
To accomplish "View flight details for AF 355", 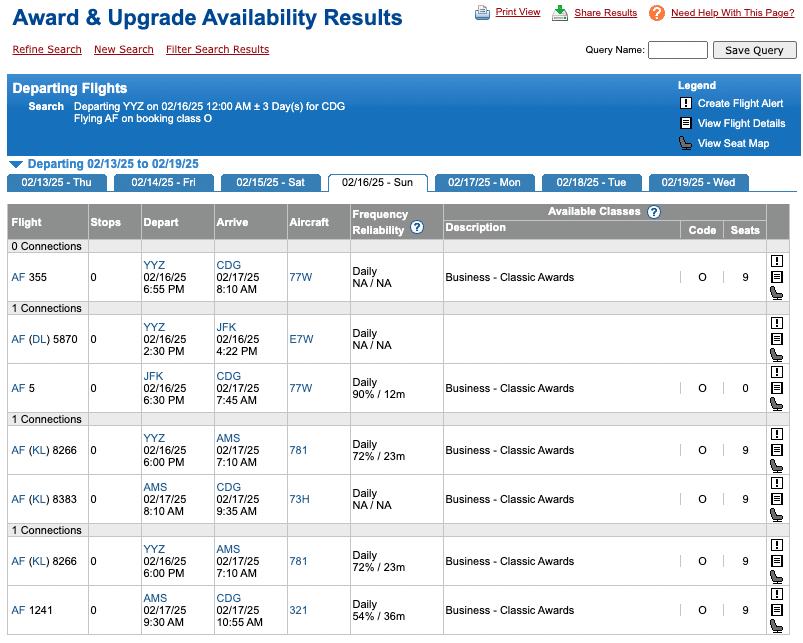I will [x=777, y=277].
